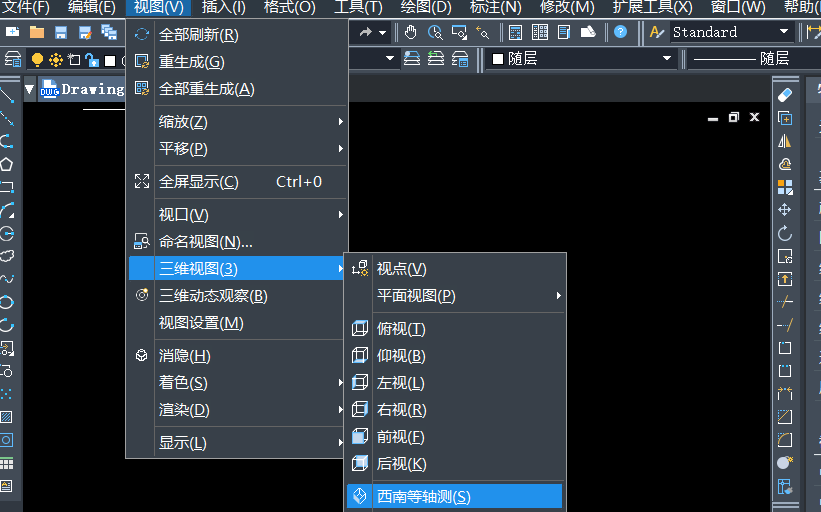
Task: Select the Erase tool
Action: tap(784, 95)
